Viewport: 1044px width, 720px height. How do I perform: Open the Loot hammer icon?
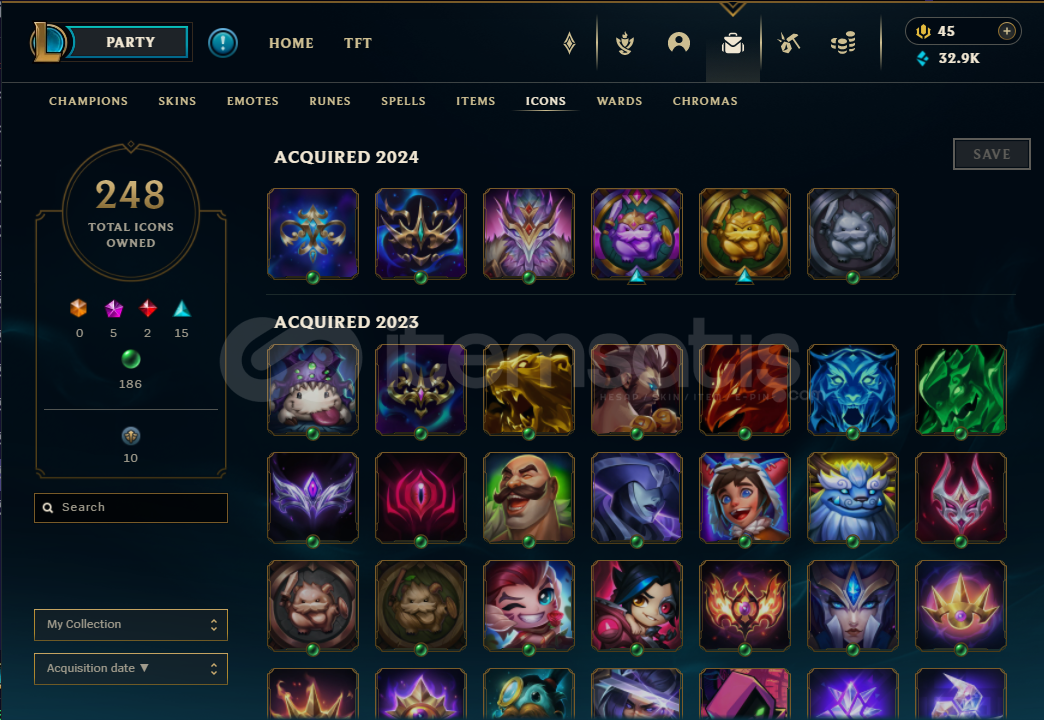[x=788, y=43]
